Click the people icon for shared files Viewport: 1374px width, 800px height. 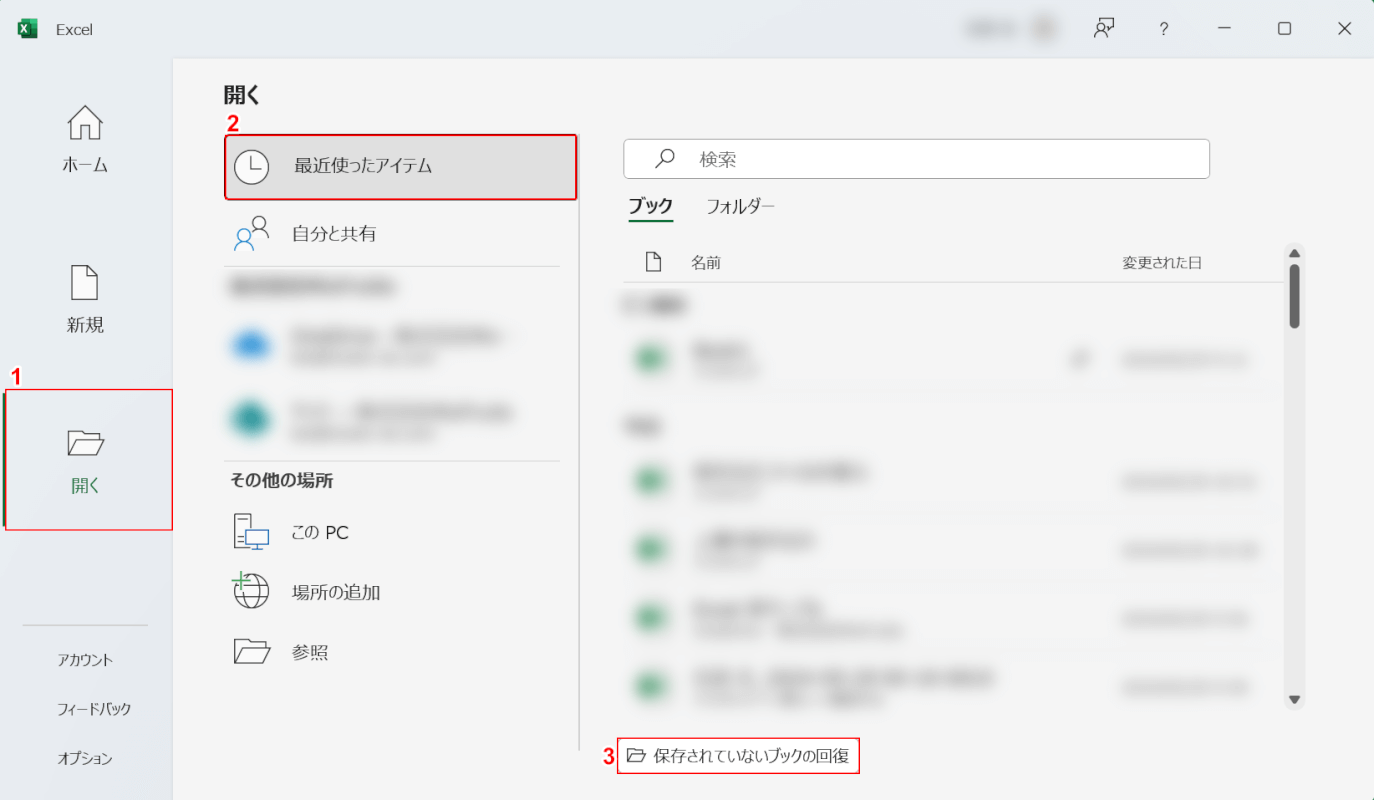[x=251, y=233]
